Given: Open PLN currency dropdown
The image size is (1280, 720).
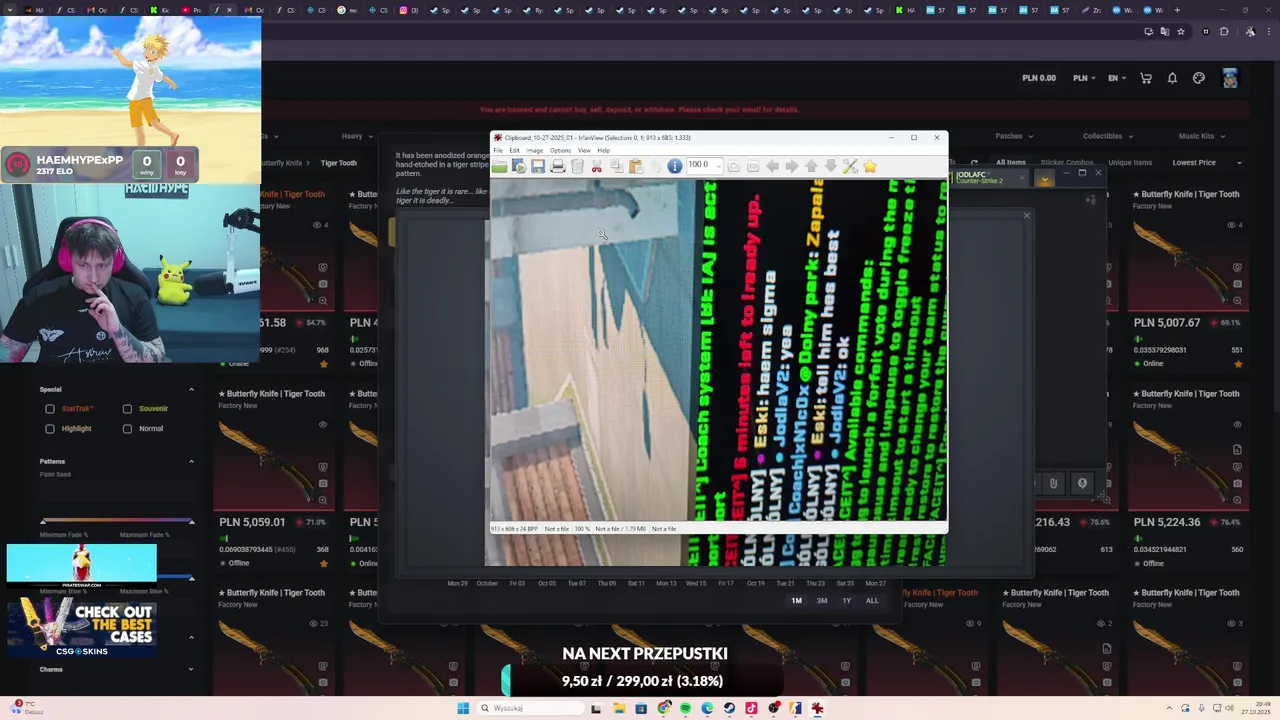Looking at the screenshot, I should [x=1084, y=78].
